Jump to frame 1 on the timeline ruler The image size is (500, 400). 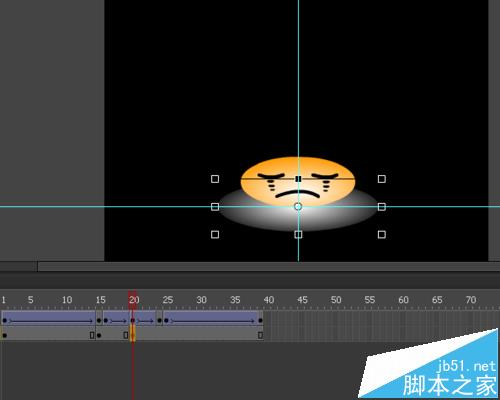pos(3,299)
